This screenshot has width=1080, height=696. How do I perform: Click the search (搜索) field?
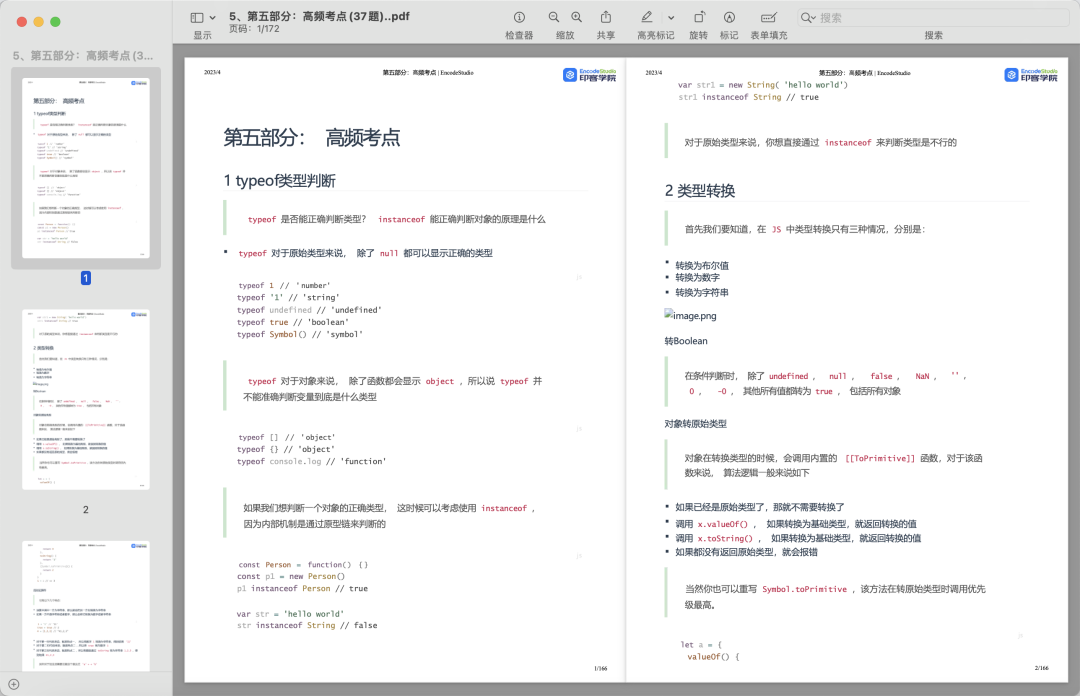click(933, 18)
